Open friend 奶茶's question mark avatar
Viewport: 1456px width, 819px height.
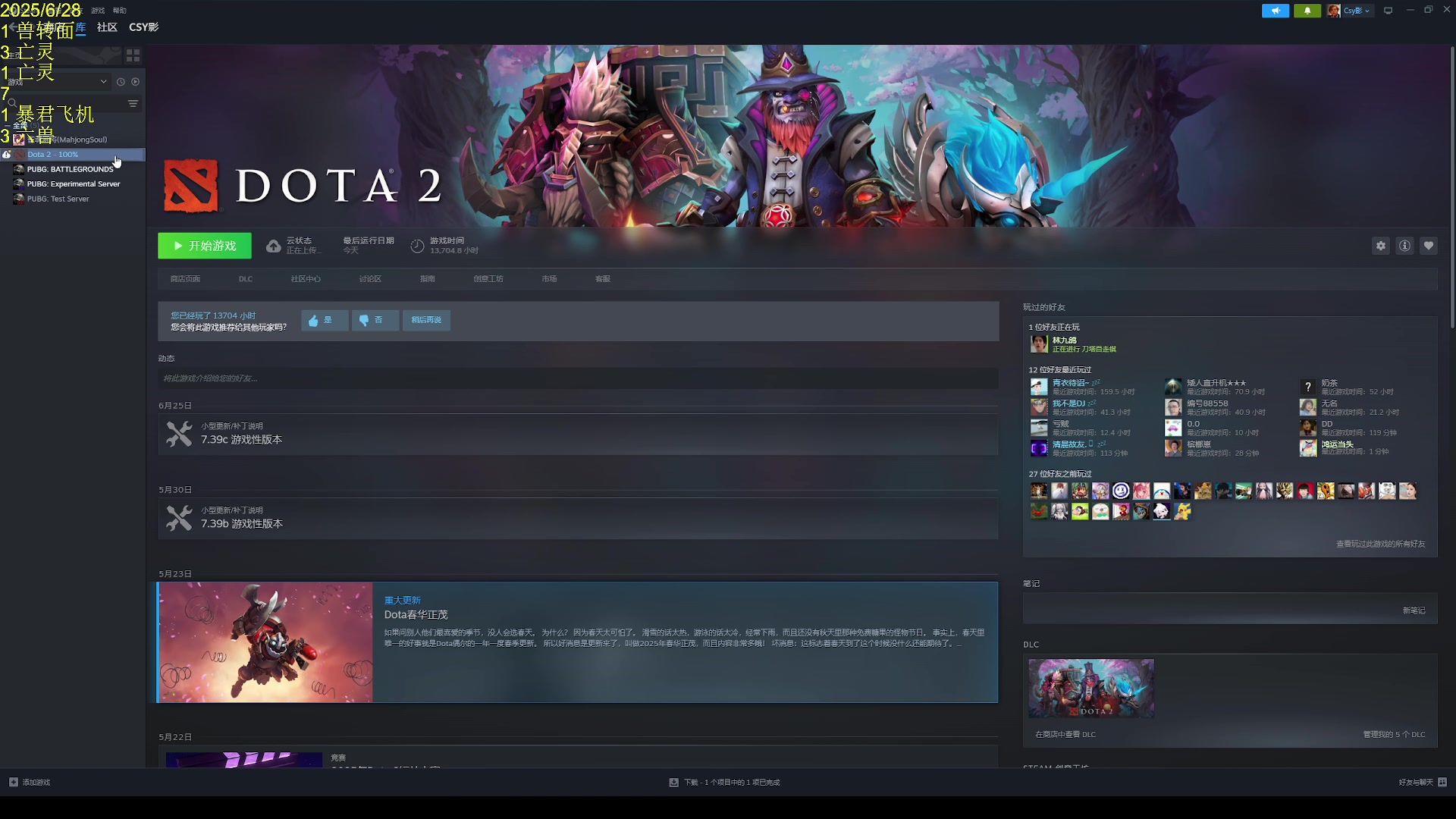pos(1307,387)
